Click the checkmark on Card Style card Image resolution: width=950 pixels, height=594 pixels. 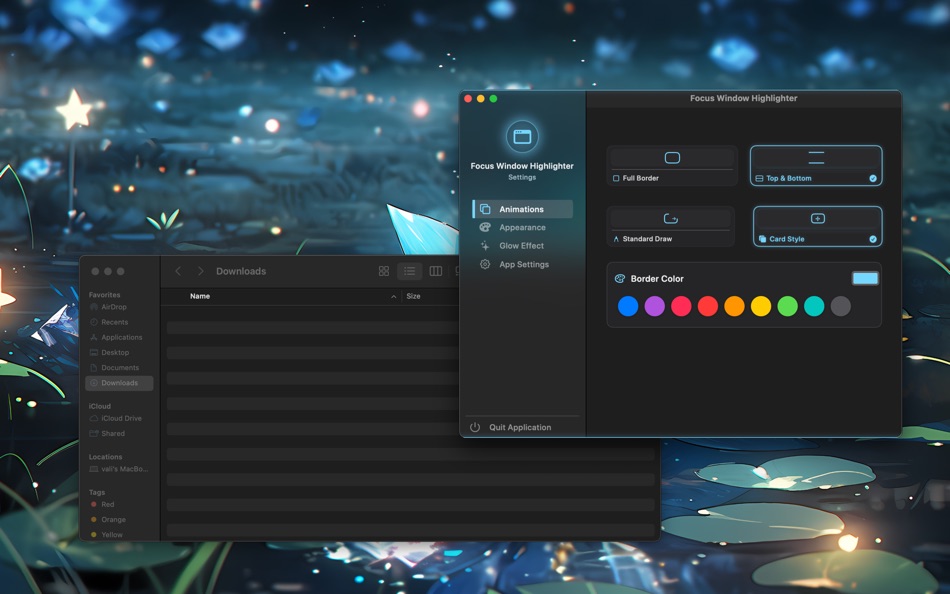[873, 239]
